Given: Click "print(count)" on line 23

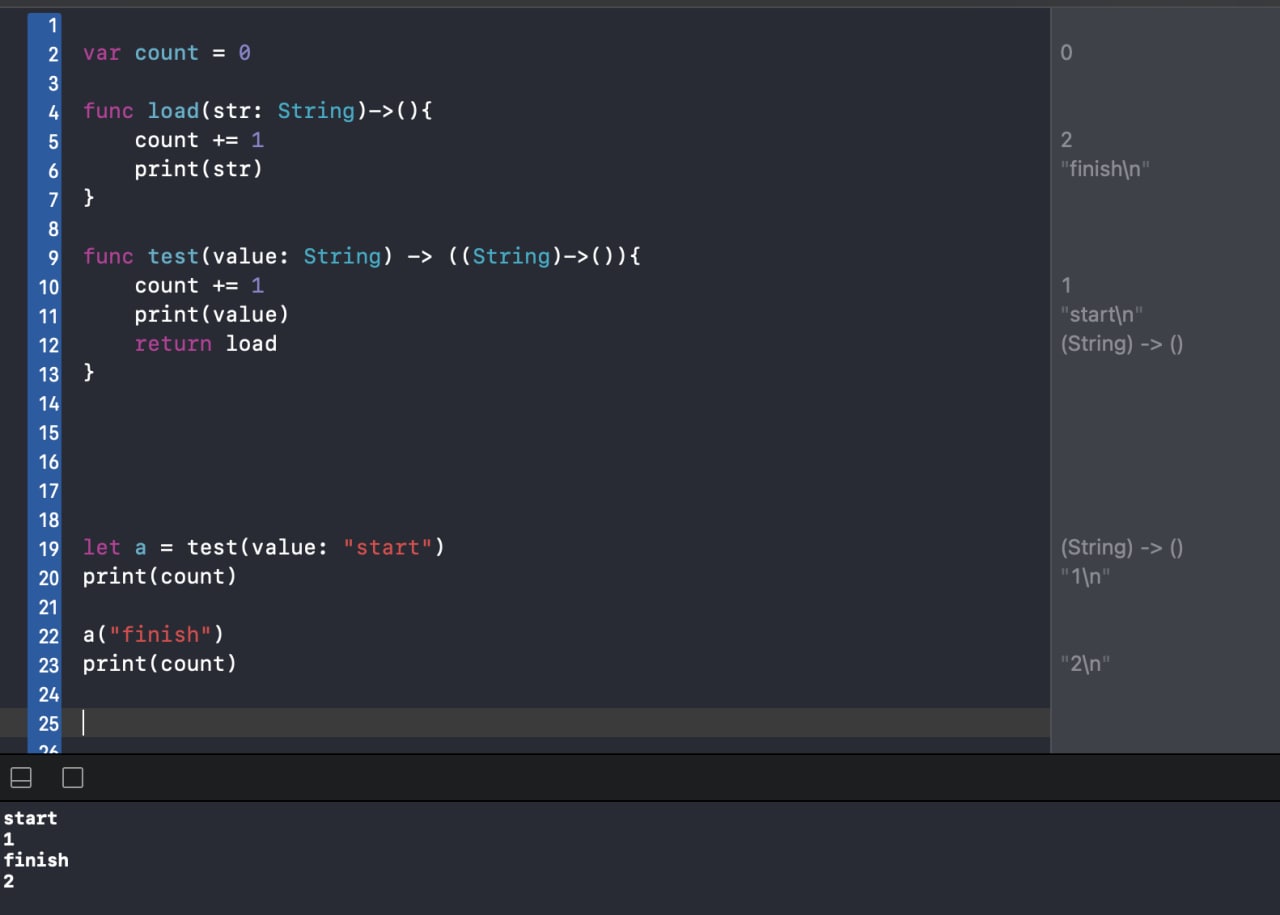Looking at the screenshot, I should [160, 663].
